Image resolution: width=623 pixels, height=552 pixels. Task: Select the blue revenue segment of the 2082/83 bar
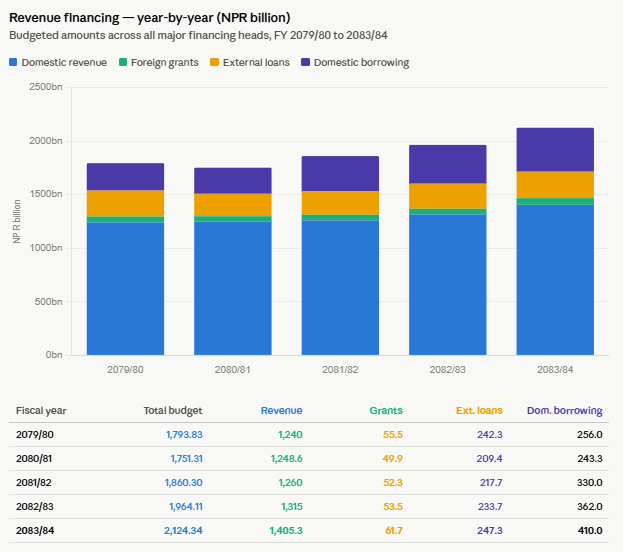tap(448, 285)
